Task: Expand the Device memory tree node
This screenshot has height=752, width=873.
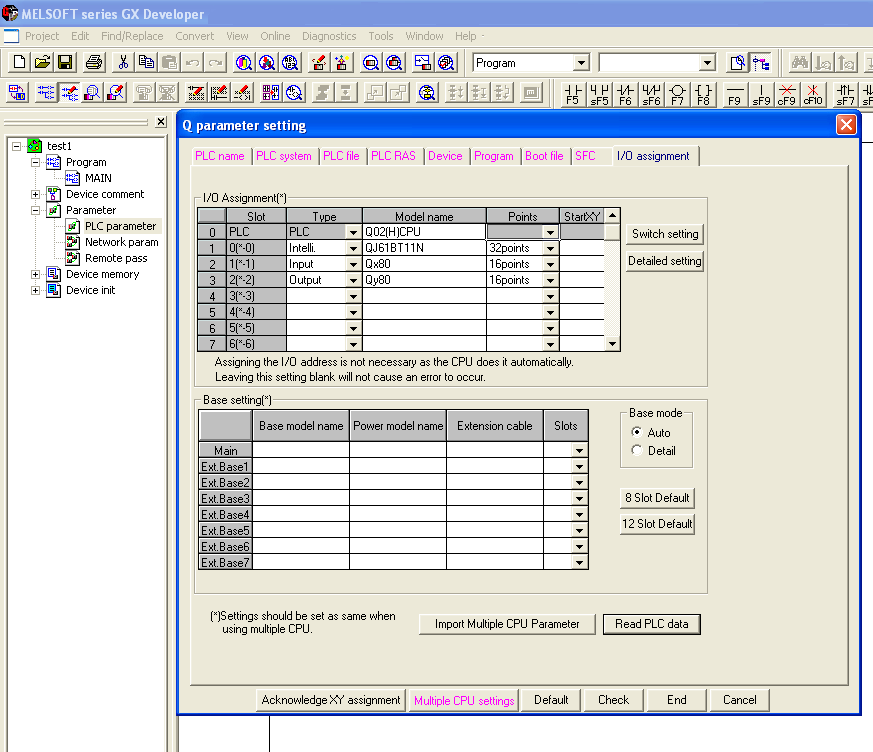Action: click(x=36, y=274)
